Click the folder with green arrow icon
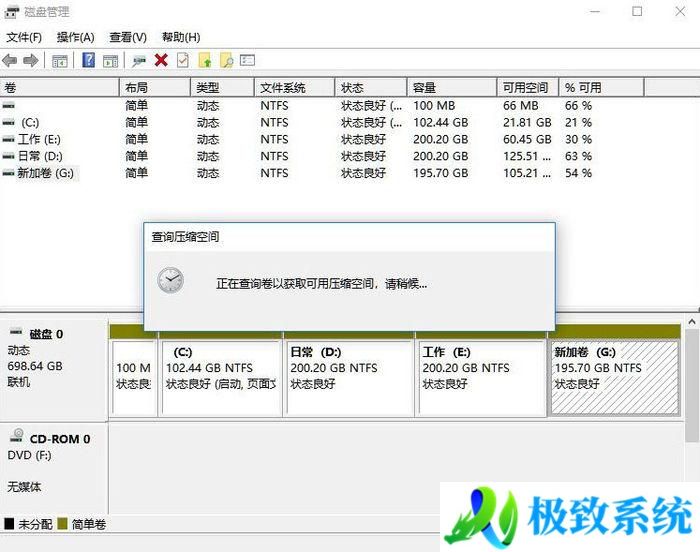 (x=205, y=60)
